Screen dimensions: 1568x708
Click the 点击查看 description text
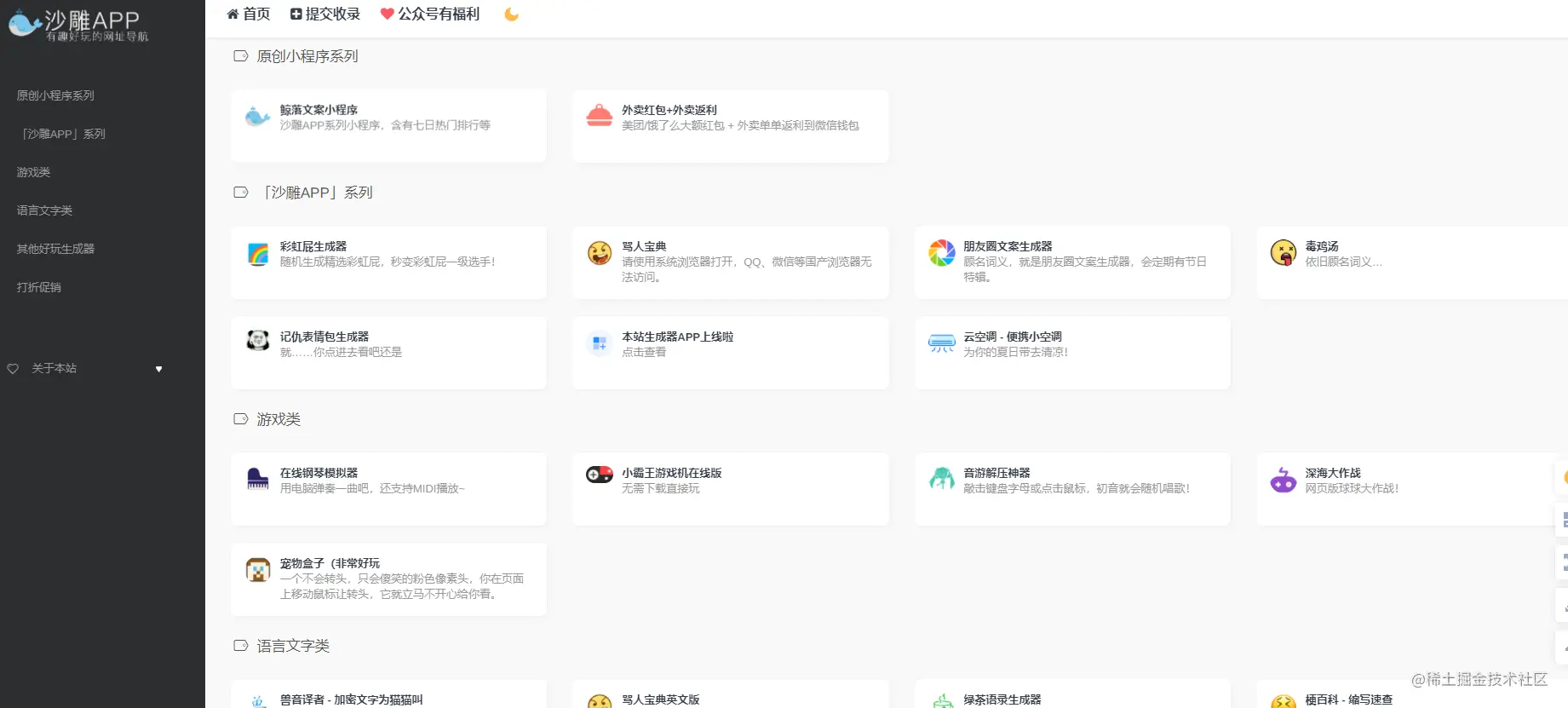point(644,352)
